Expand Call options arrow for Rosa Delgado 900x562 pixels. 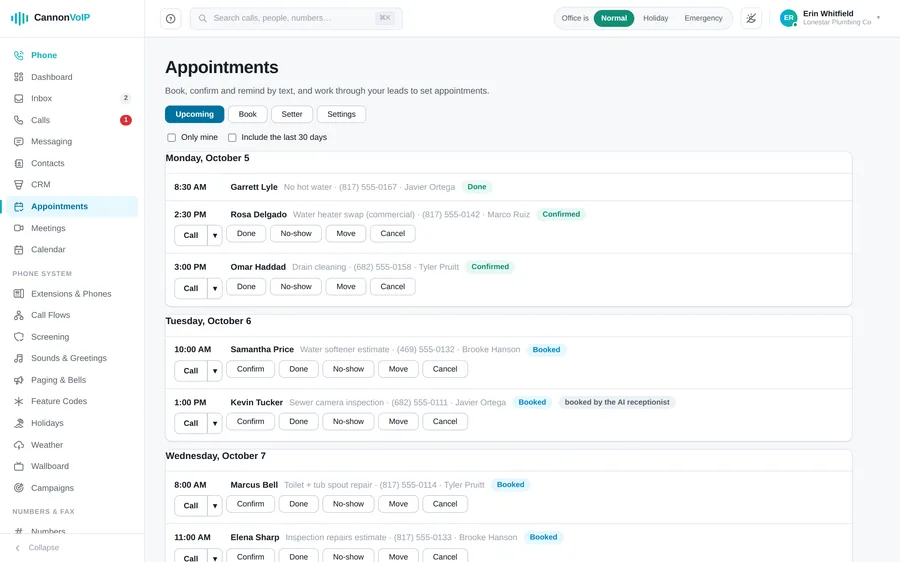215,235
